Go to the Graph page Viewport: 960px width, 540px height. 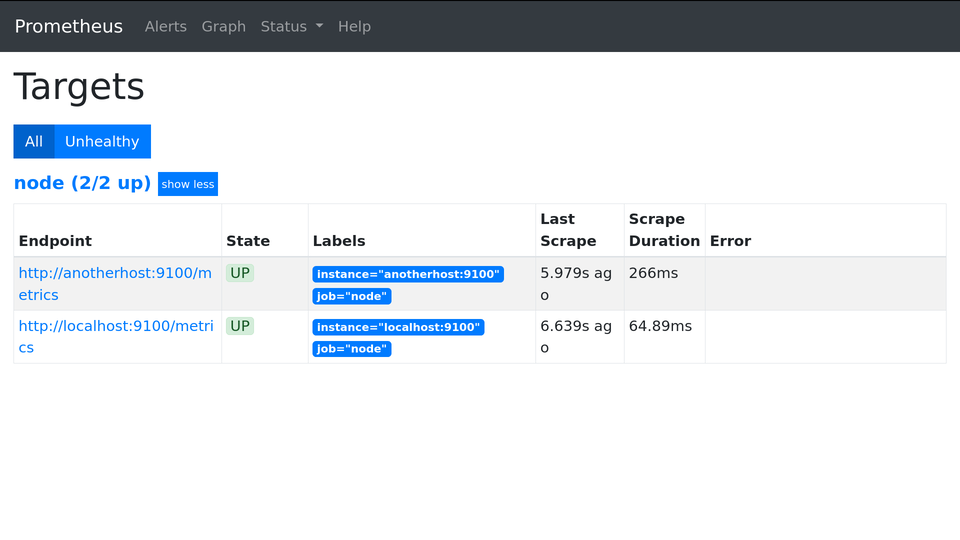click(x=223, y=27)
